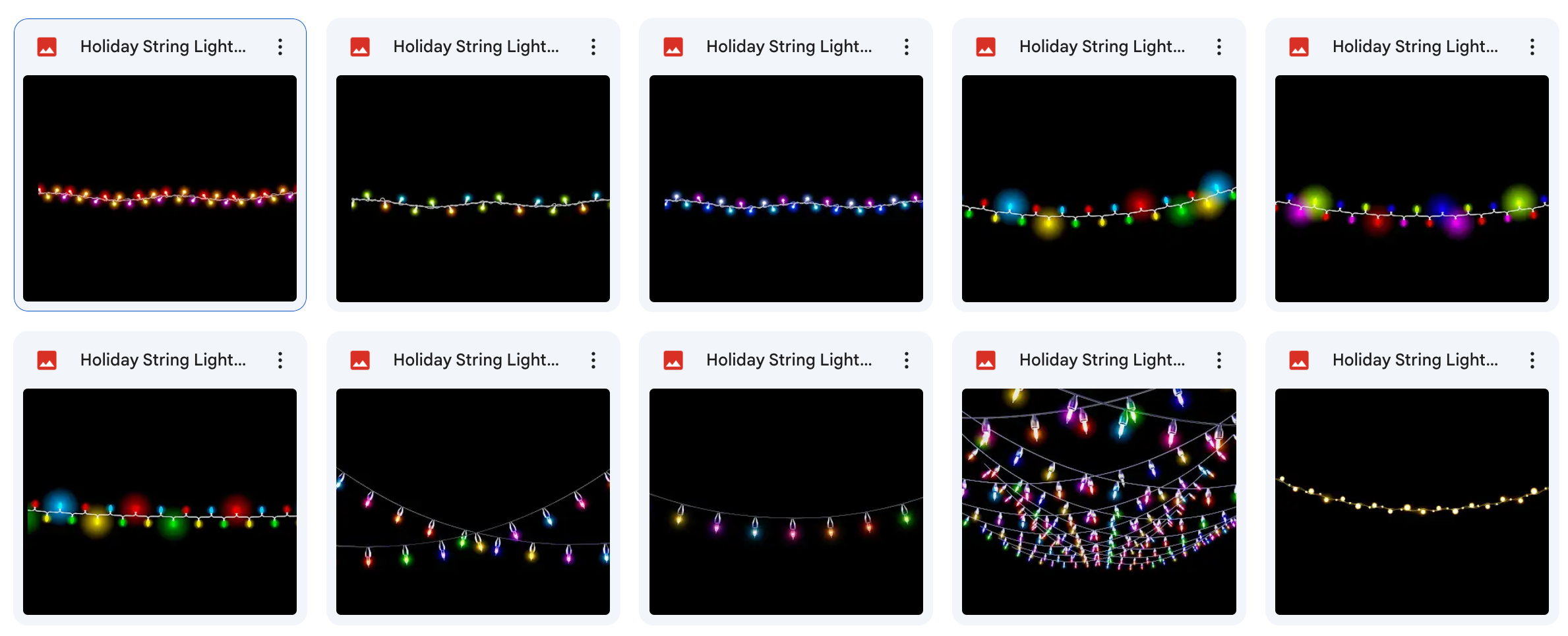Click the image icon on the drooping single string card
Image resolution: width=1568 pixels, height=636 pixels.
pos(673,360)
